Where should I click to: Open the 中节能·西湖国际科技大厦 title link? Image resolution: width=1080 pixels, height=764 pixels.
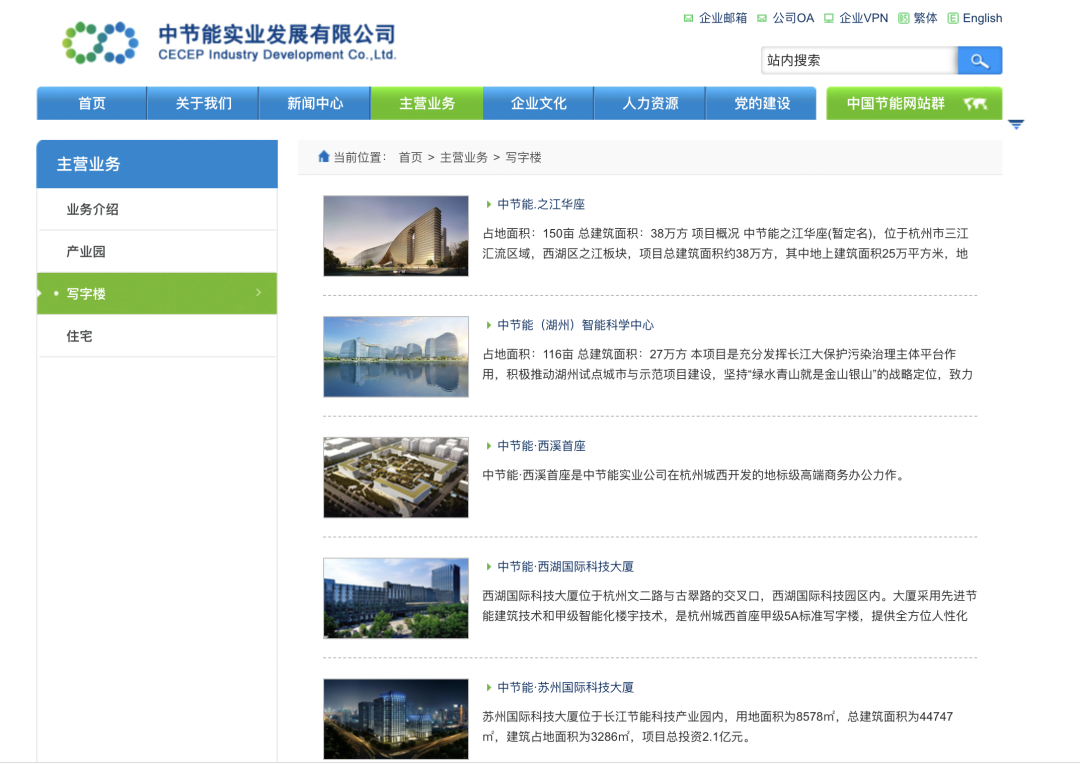point(565,567)
